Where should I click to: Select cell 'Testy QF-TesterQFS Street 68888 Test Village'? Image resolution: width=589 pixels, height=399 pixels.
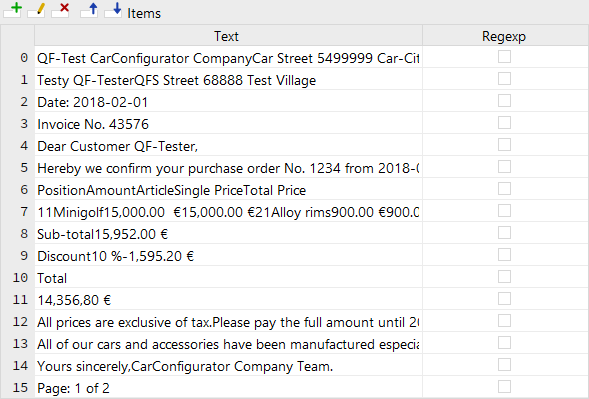228,80
